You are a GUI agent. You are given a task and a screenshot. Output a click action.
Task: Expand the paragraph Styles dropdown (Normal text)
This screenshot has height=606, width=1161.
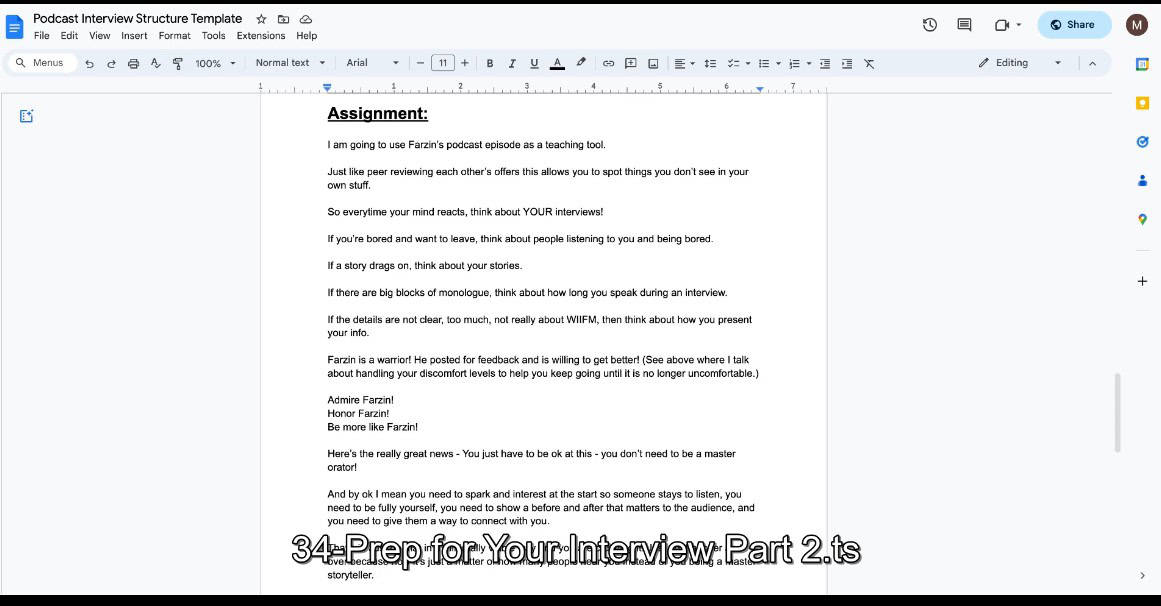click(287, 62)
